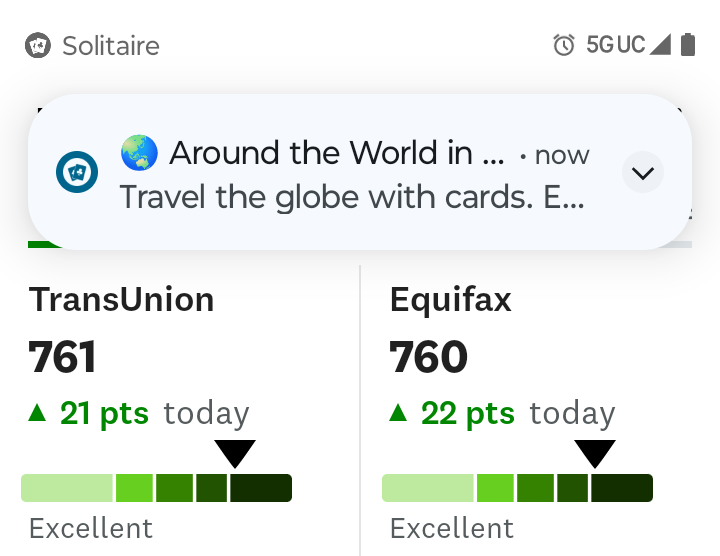The width and height of the screenshot is (720, 556).
Task: Tap the TransUnion bureau heading
Action: coord(121,299)
